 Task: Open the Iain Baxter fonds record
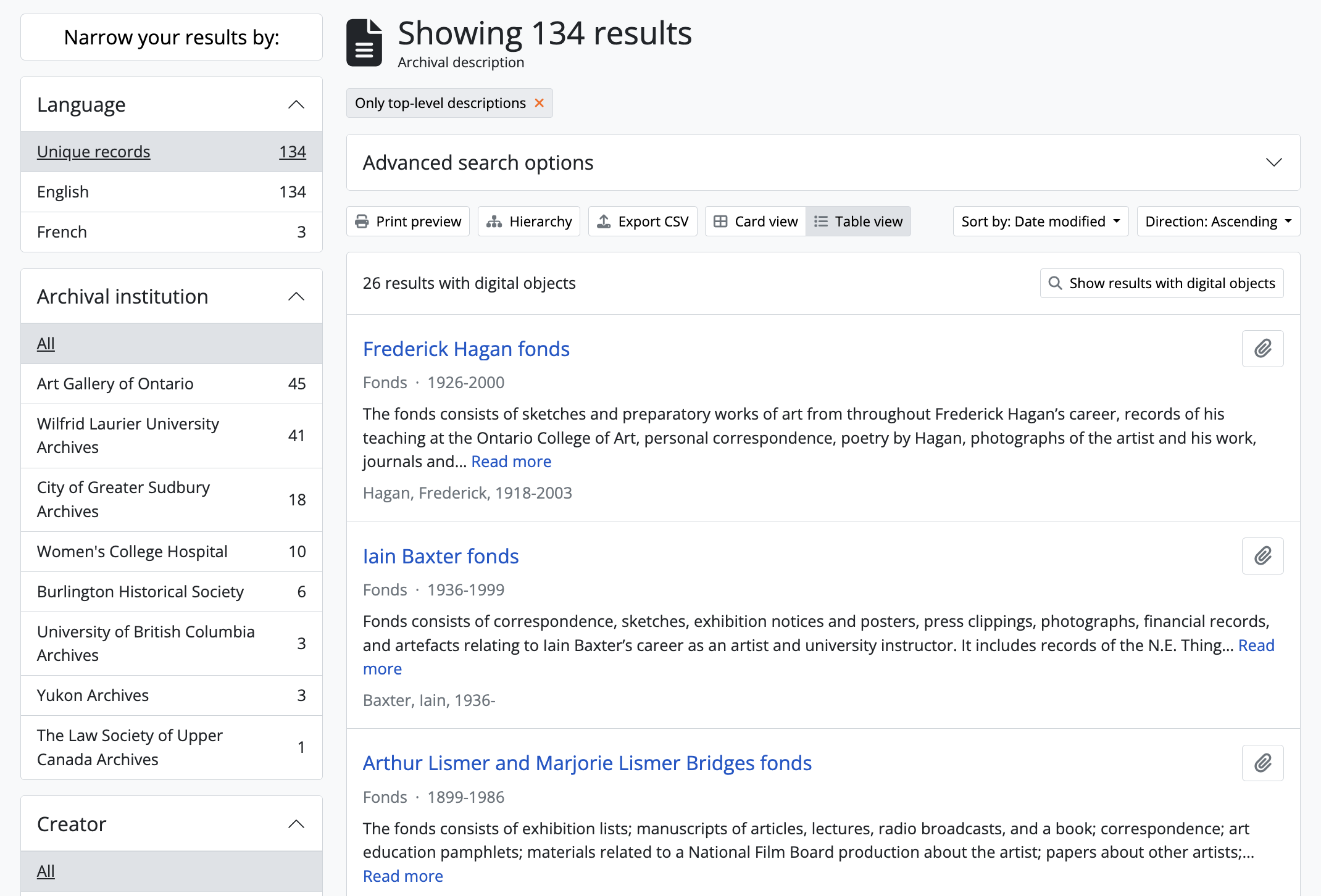[441, 557]
